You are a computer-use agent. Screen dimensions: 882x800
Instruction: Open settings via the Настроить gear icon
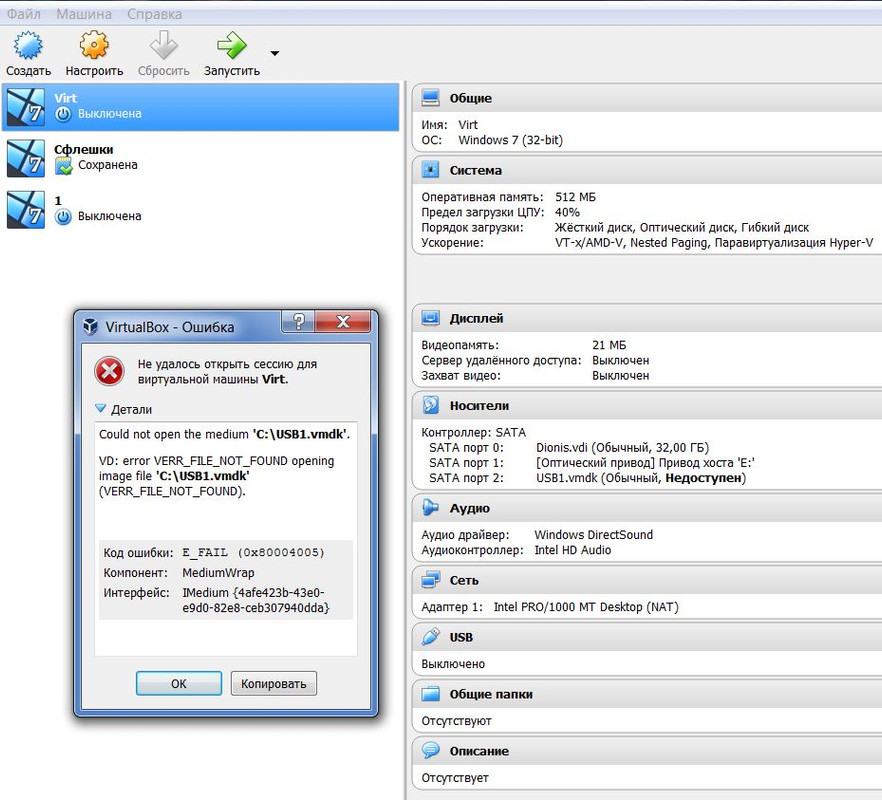click(x=94, y=45)
